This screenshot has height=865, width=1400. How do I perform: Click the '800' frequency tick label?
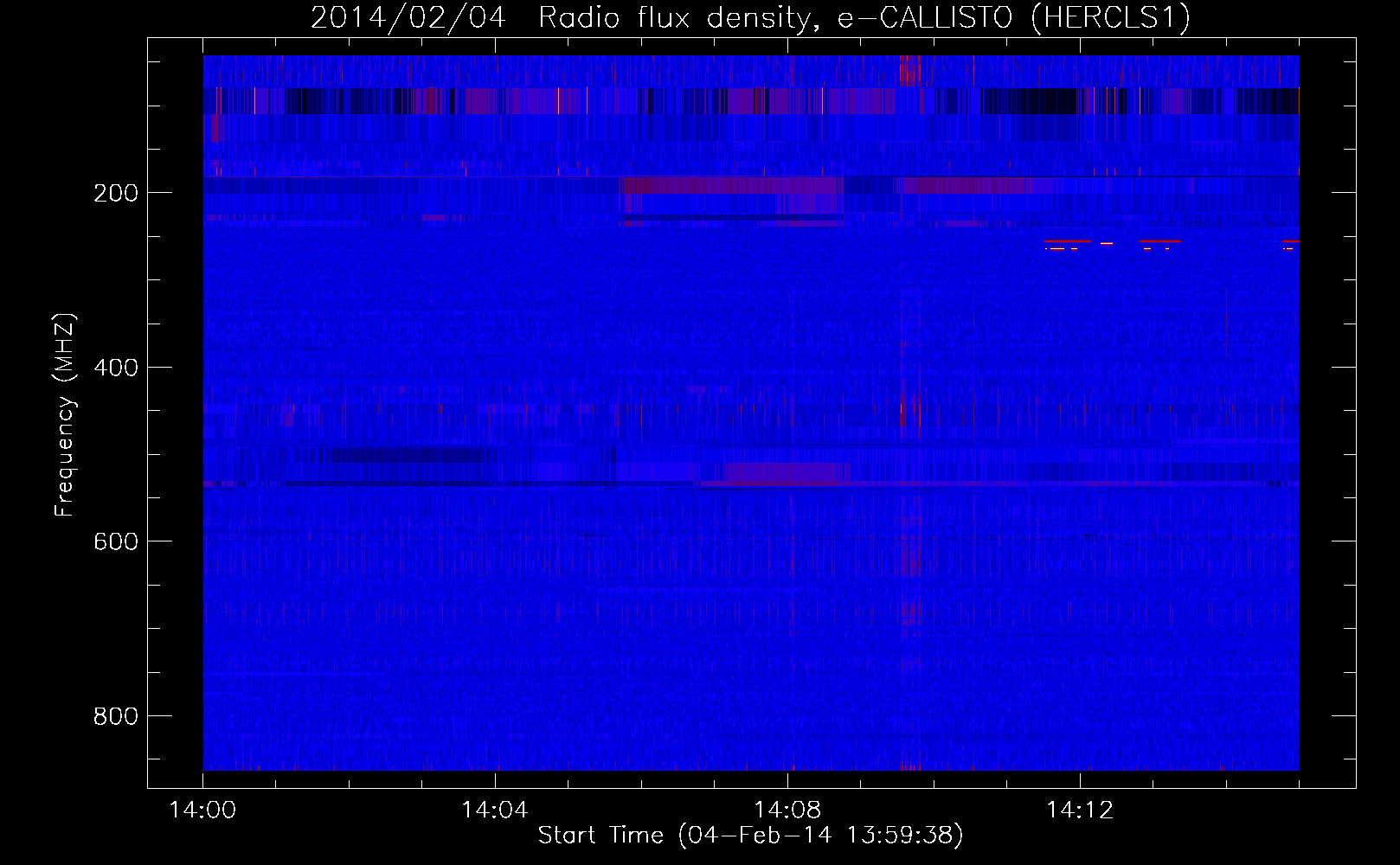(x=116, y=716)
